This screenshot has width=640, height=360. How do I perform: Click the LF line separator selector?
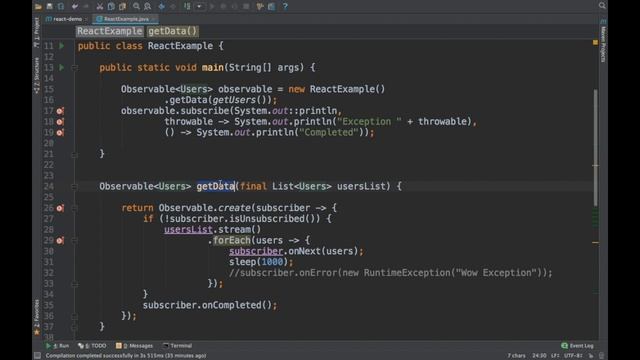(555, 356)
